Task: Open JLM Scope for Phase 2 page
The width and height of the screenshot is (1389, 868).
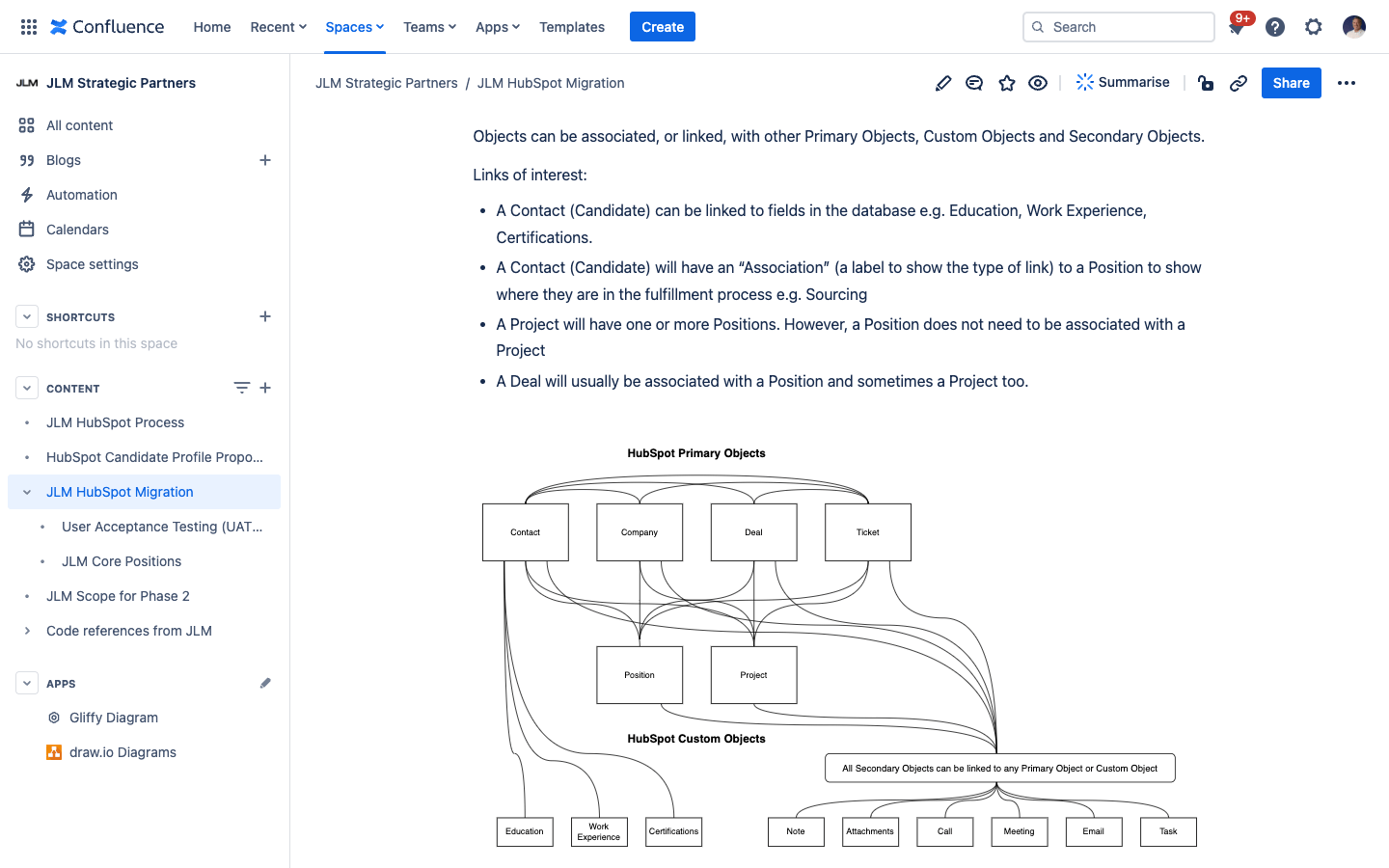Action: coord(118,596)
